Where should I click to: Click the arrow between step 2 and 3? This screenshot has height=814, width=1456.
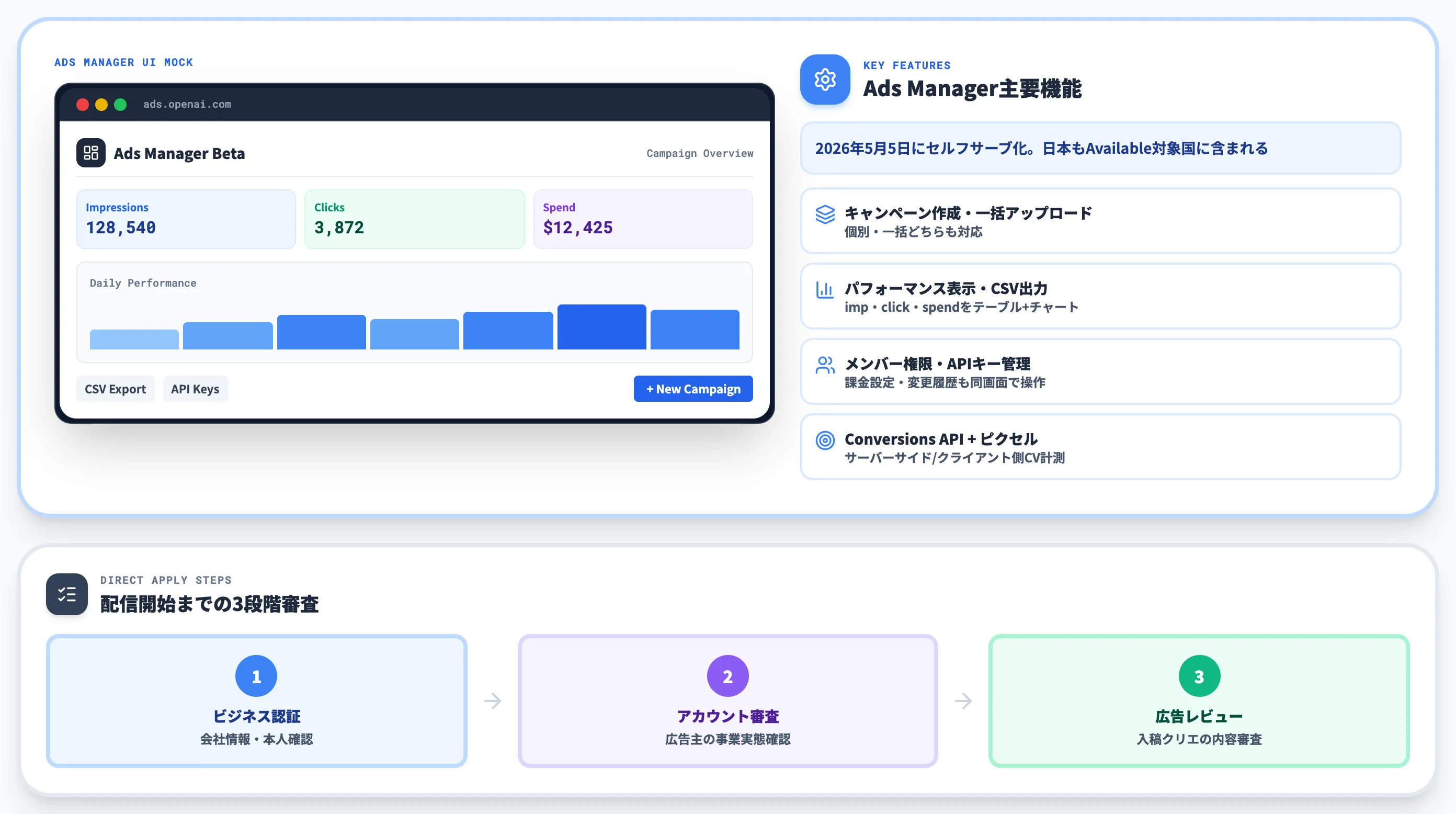coord(963,701)
